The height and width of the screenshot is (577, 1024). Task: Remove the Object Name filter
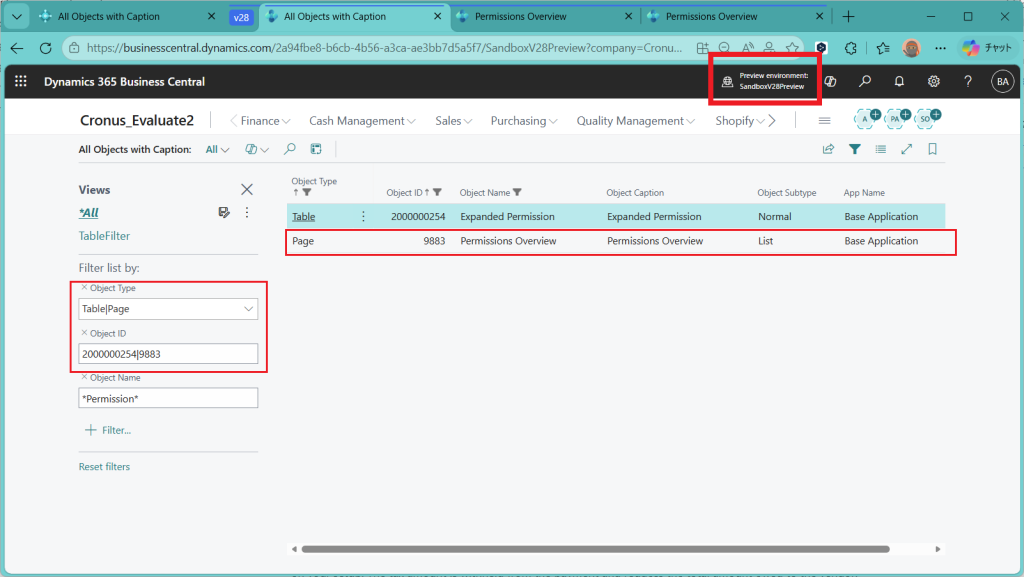click(x=83, y=378)
